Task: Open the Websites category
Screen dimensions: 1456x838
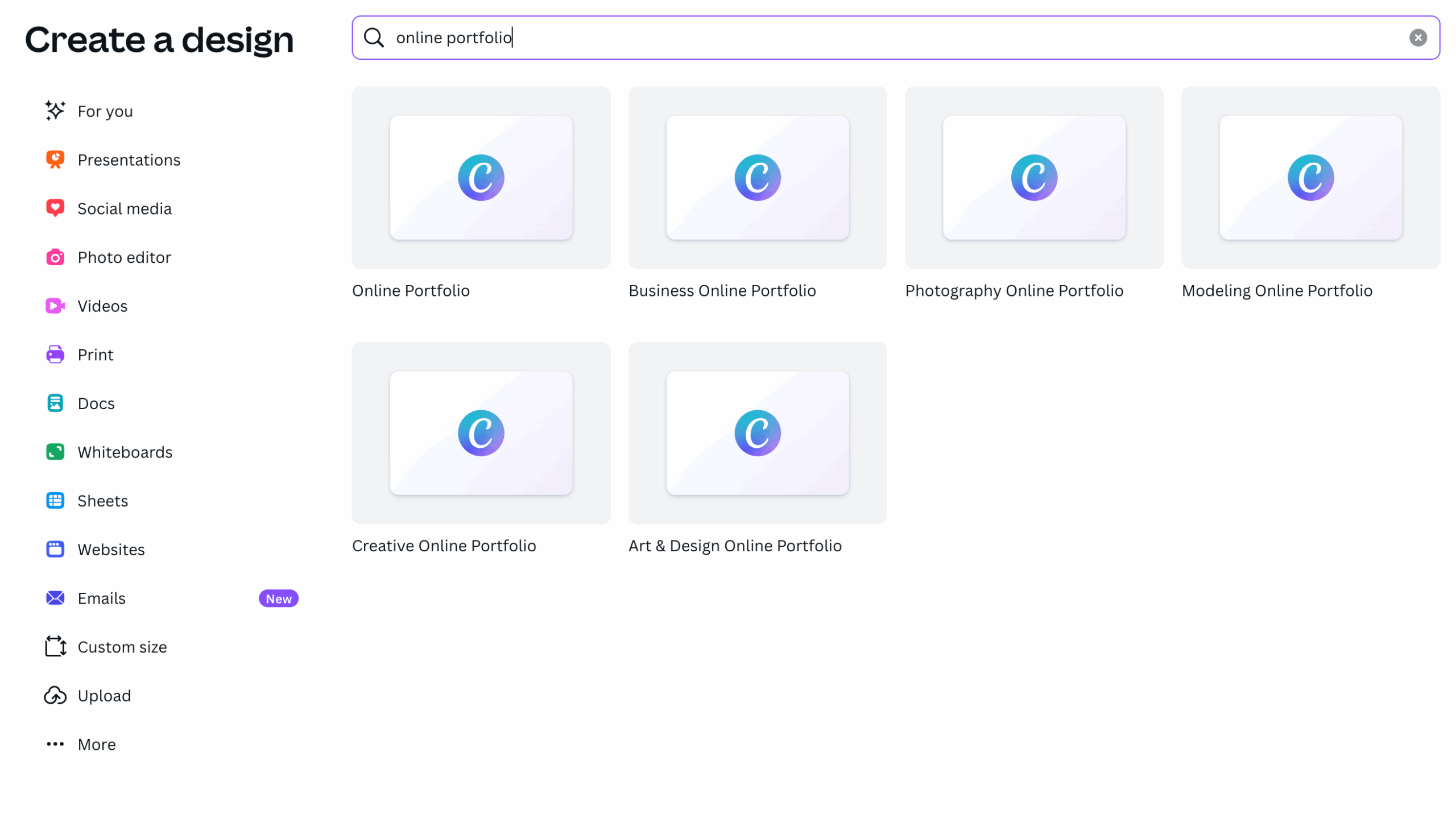Action: pos(111,550)
